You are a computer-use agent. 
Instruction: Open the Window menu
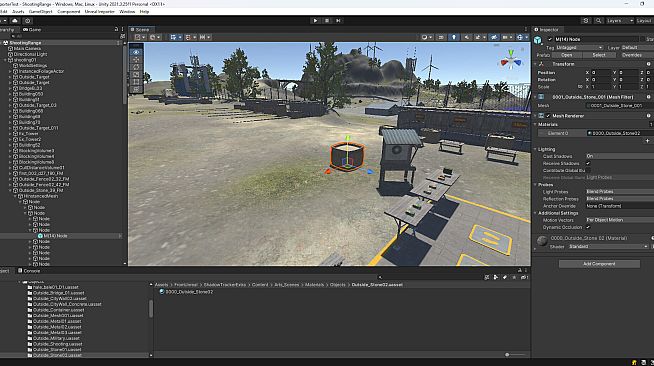tap(127, 12)
